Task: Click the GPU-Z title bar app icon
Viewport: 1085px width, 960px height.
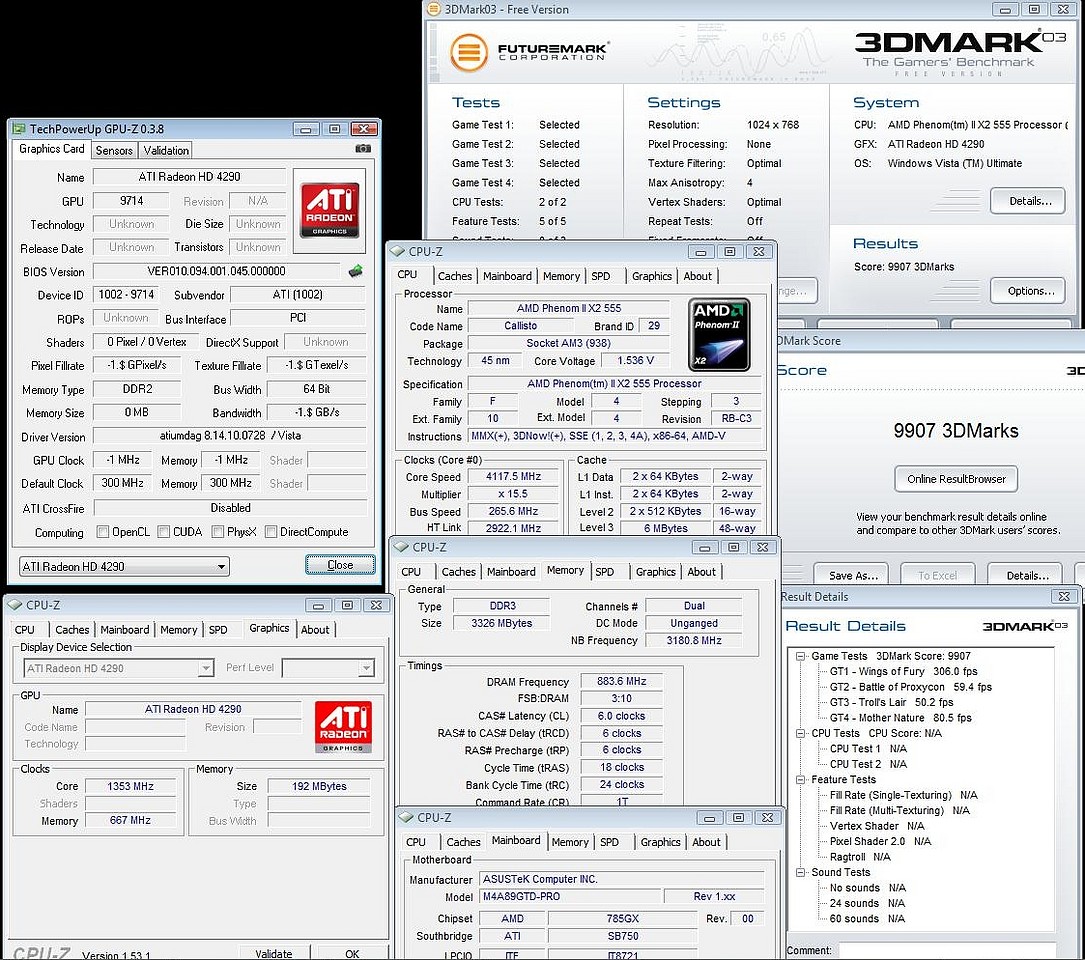Action: 18,129
